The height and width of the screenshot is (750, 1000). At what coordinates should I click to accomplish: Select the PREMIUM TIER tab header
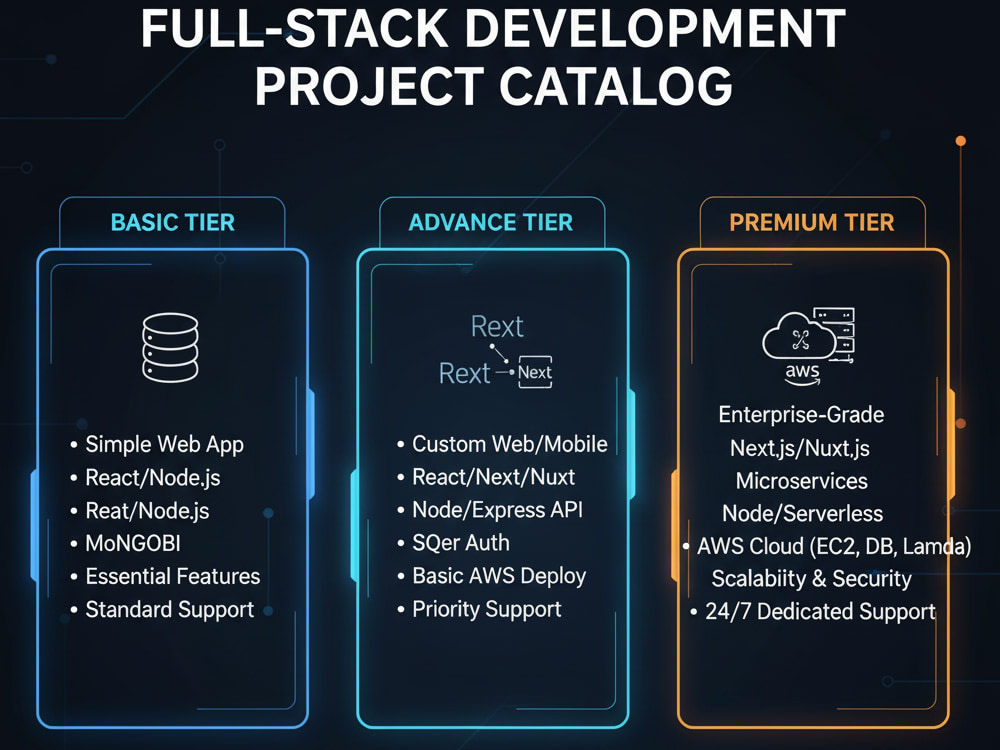click(x=812, y=223)
